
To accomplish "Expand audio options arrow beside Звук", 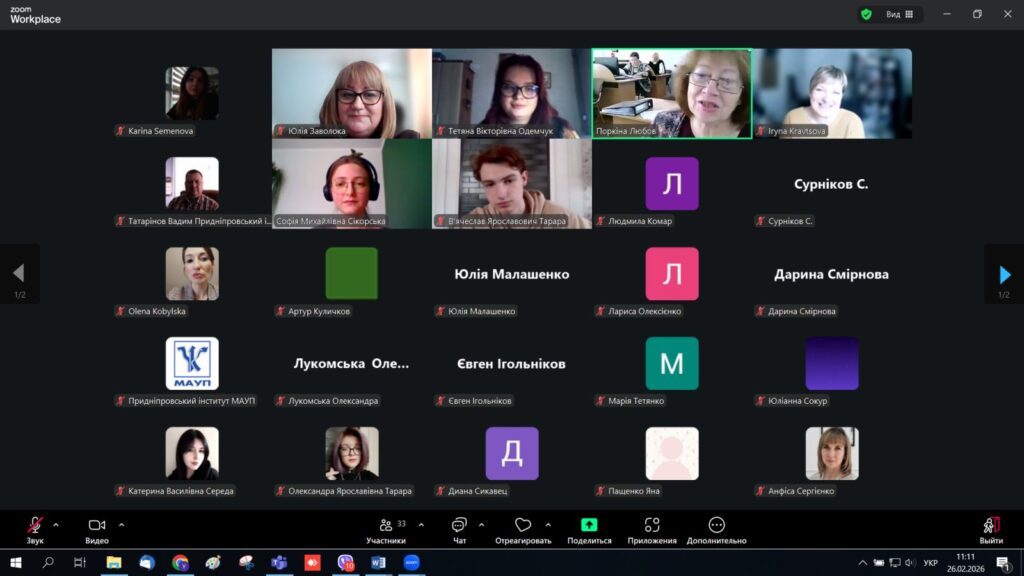I will [56, 524].
